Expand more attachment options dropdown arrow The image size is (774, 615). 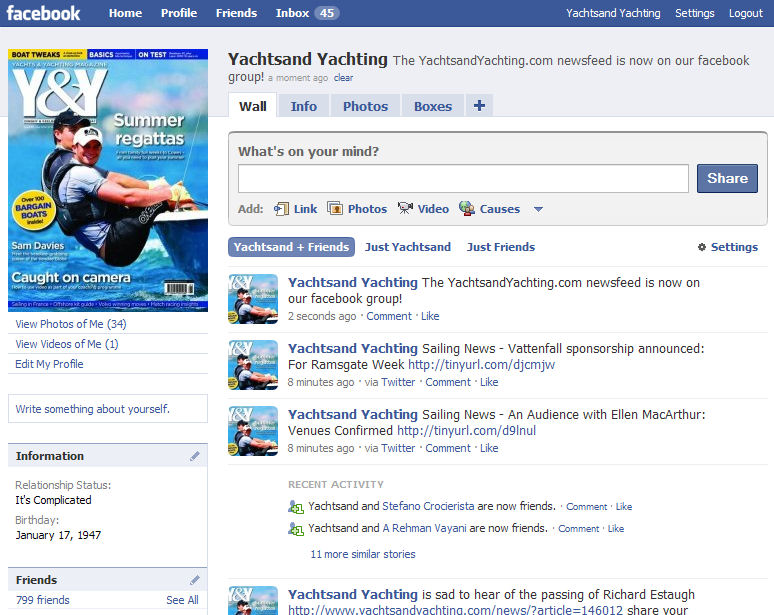538,209
